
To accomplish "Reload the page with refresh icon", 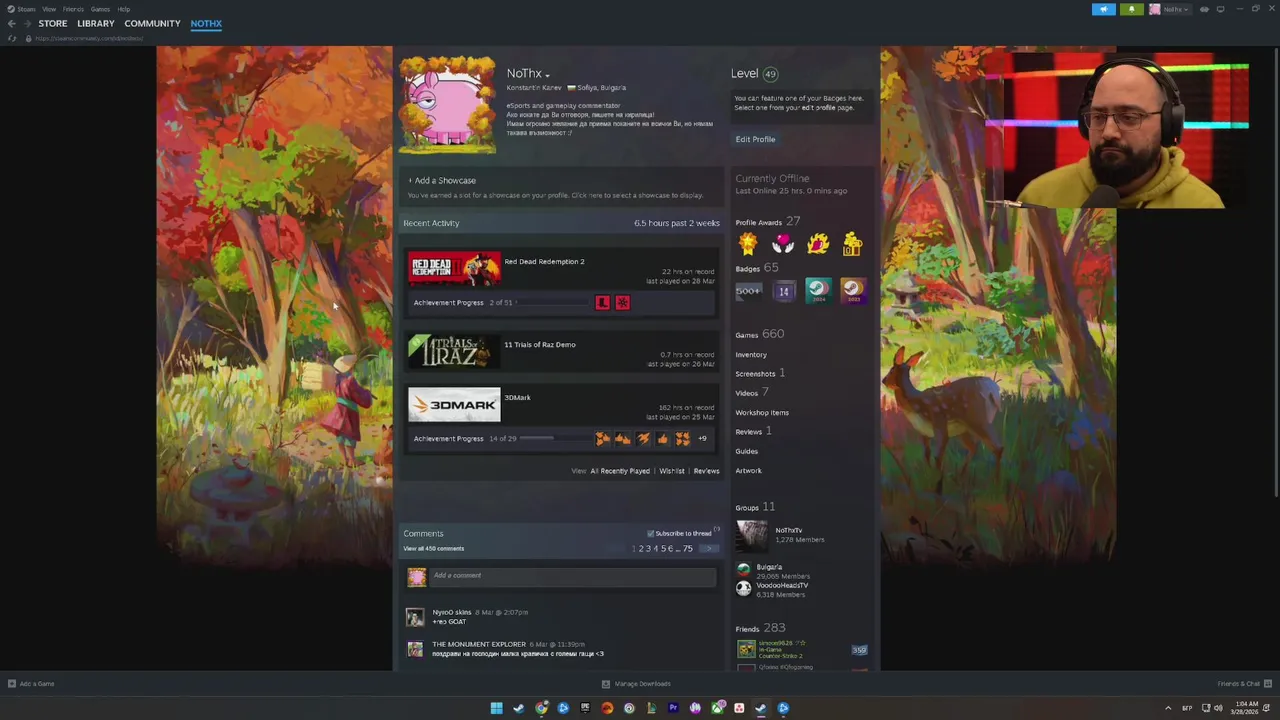I will click(12, 38).
